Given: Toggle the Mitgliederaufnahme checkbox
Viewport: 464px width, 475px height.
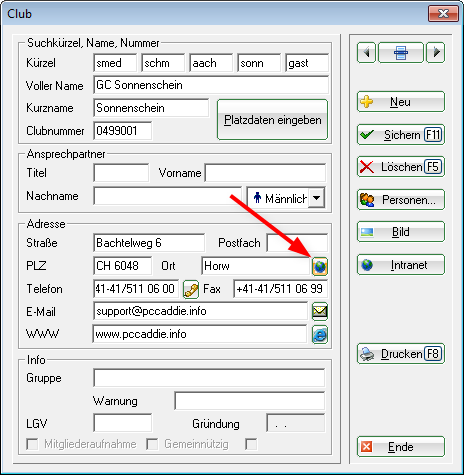Looking at the screenshot, I should coord(32,444).
